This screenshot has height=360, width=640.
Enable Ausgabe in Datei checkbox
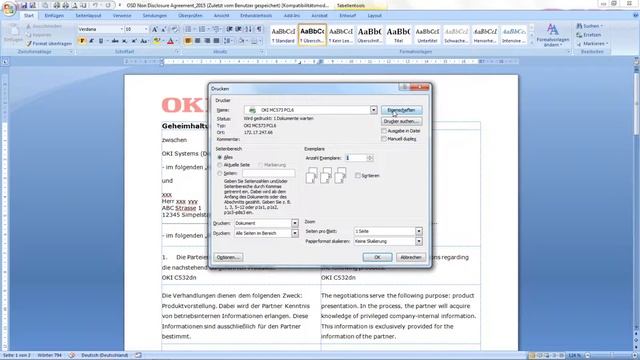384,131
